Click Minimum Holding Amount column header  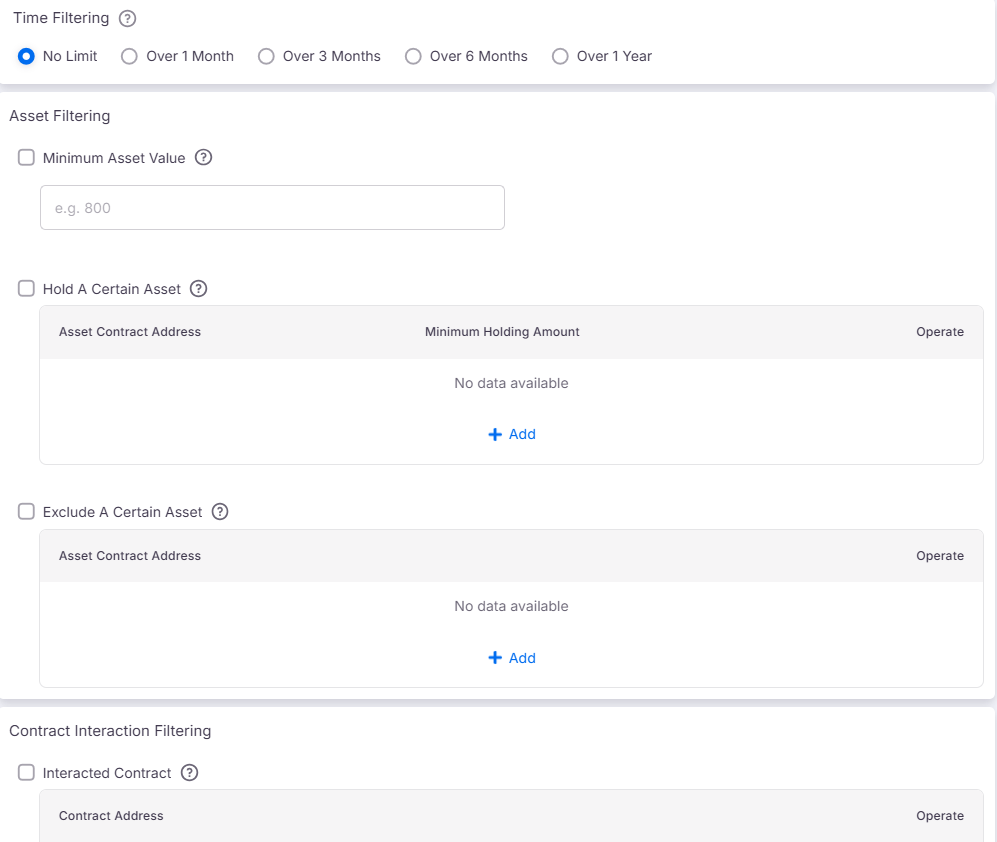tap(502, 332)
